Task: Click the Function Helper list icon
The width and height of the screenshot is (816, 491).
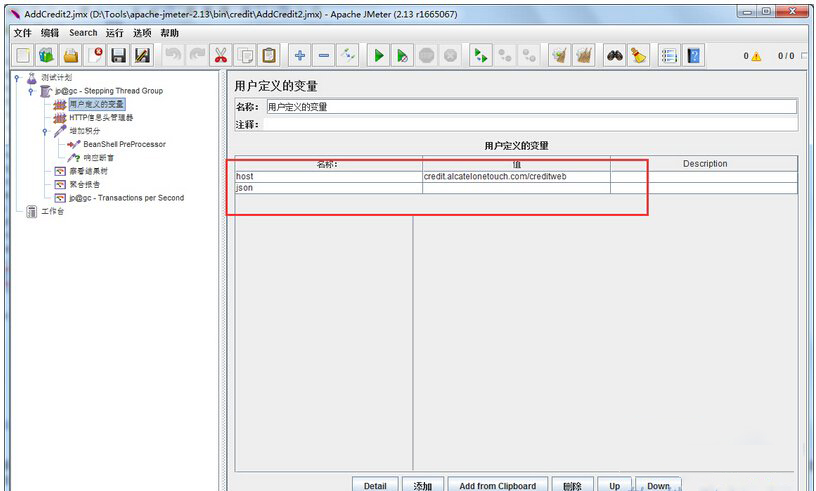Action: click(669, 56)
